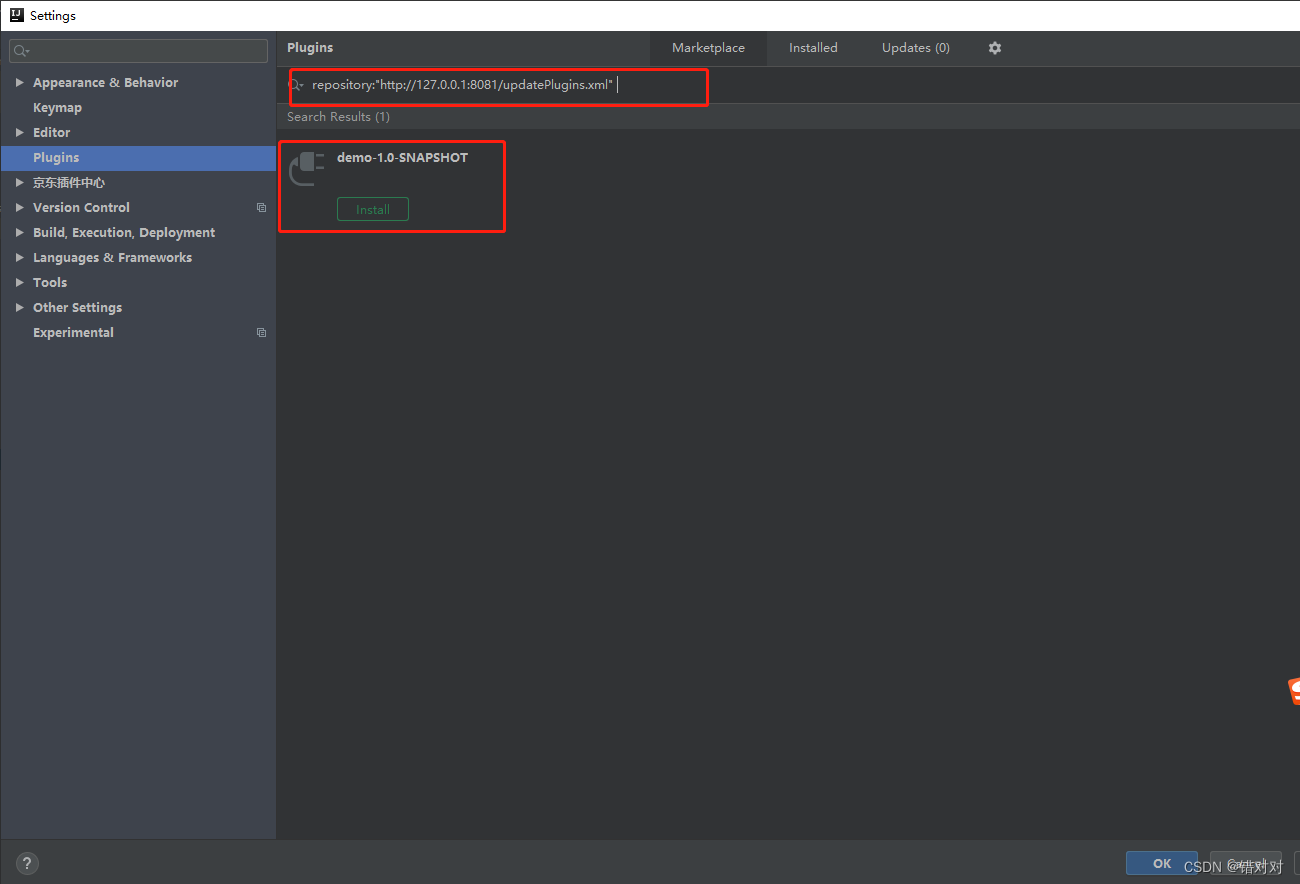
Task: Expand the Editor settings section
Action: tap(19, 133)
